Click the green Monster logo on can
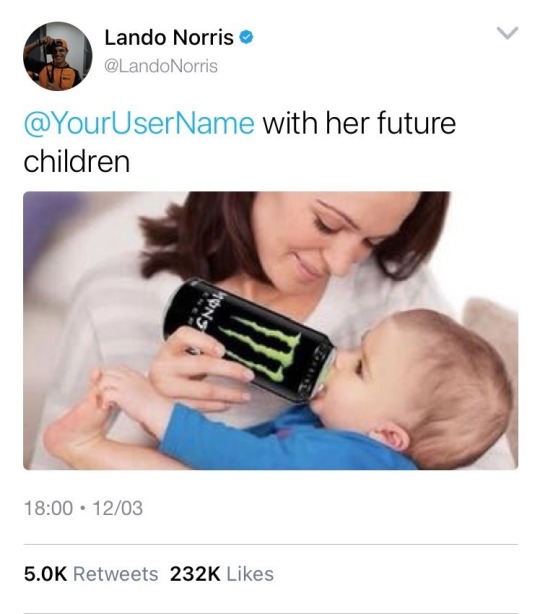Viewport: 540px width, 614px height. pos(260,349)
